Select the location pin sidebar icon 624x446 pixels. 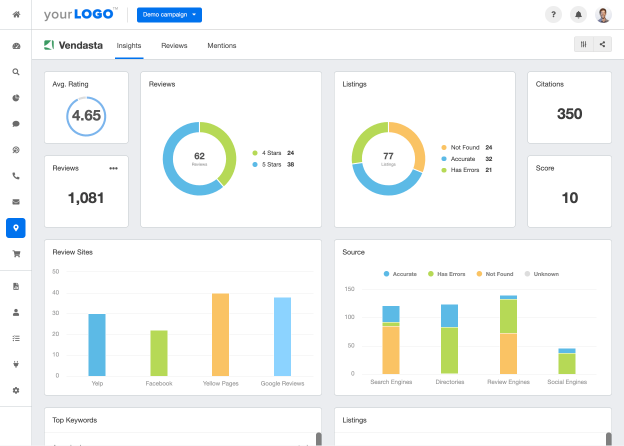(x=16, y=228)
